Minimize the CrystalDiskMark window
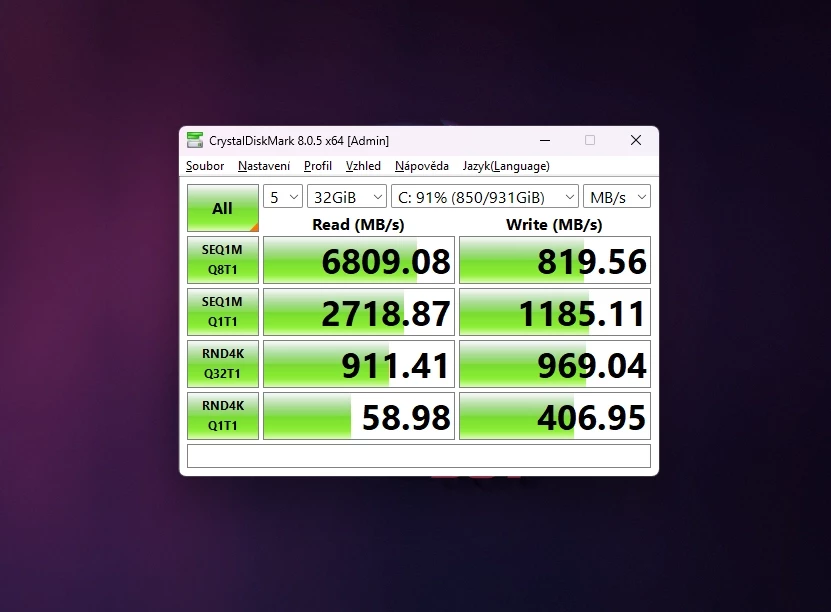Screen dimensions: 831x612 pyautogui.click(x=545, y=140)
